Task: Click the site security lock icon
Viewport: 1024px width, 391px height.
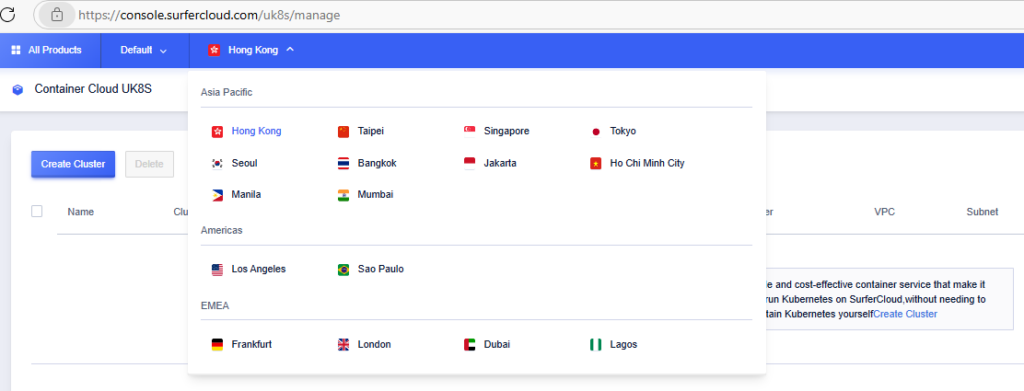Action: (x=57, y=14)
